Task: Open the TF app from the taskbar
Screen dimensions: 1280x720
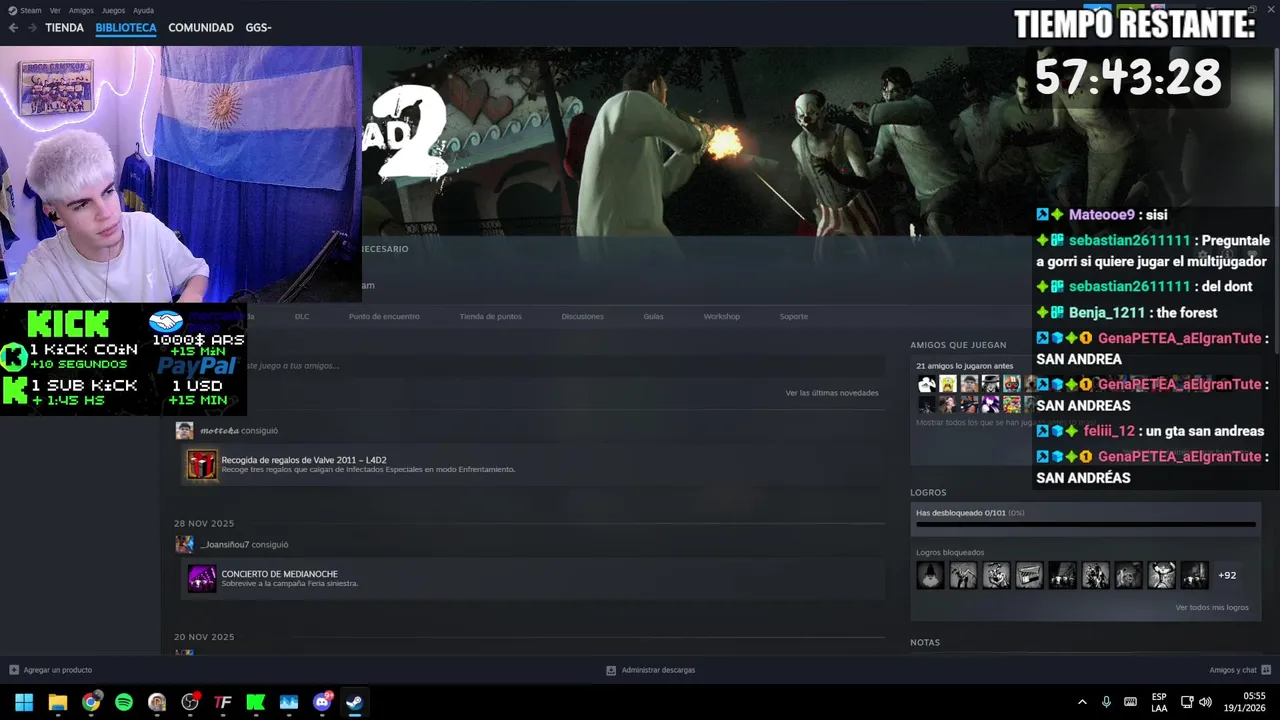Action: [223, 702]
